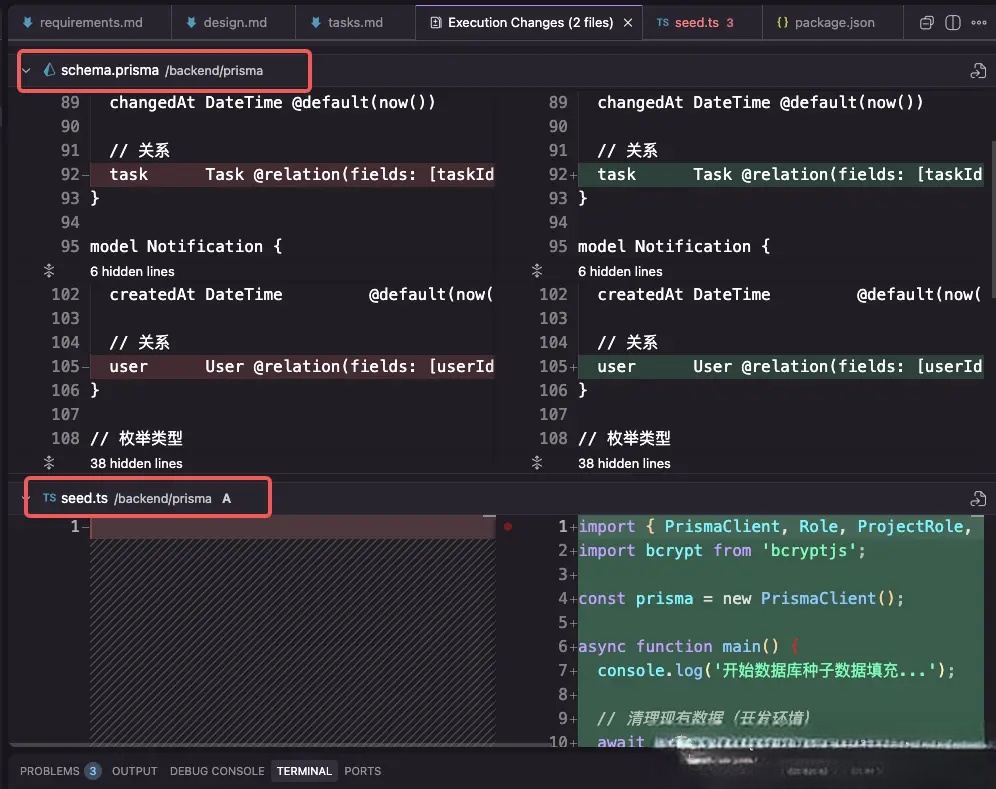Image resolution: width=996 pixels, height=789 pixels.
Task: Click the More Actions ellipsis icon
Action: [x=979, y=22]
